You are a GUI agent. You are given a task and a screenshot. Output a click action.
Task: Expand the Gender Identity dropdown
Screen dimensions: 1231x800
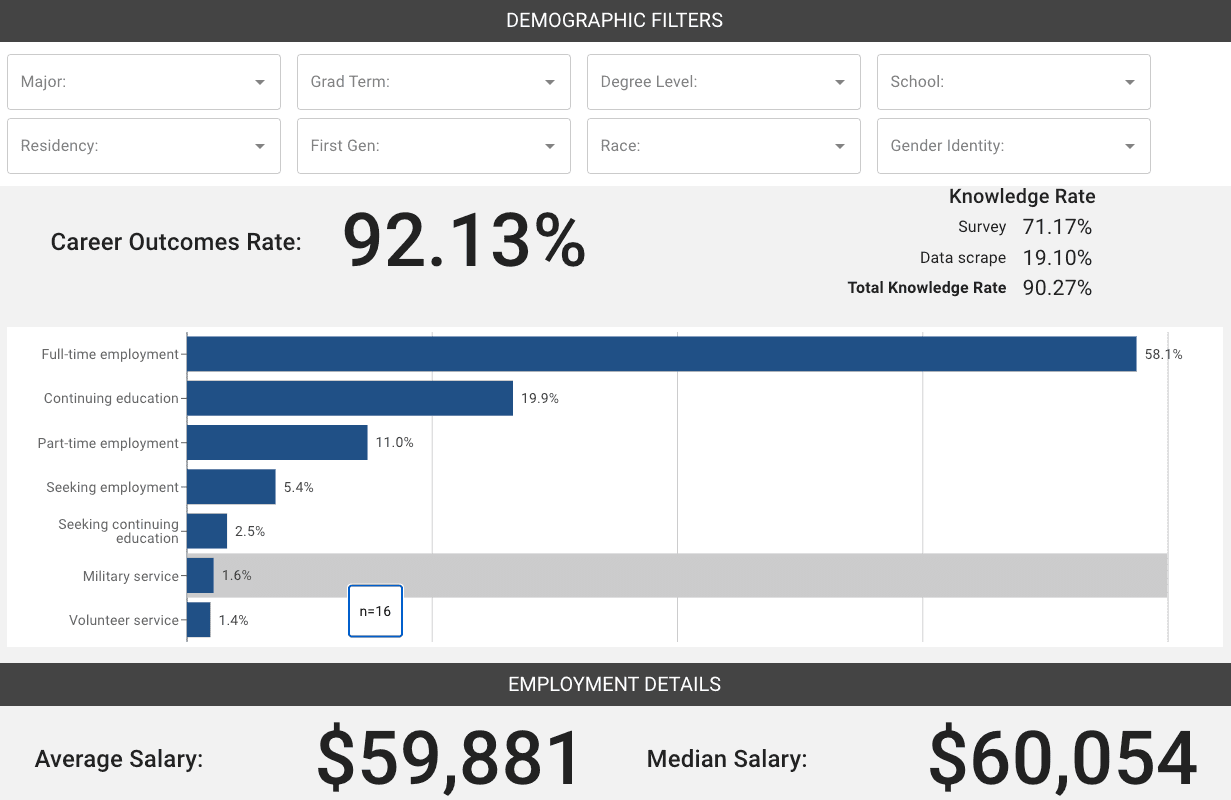point(1014,146)
